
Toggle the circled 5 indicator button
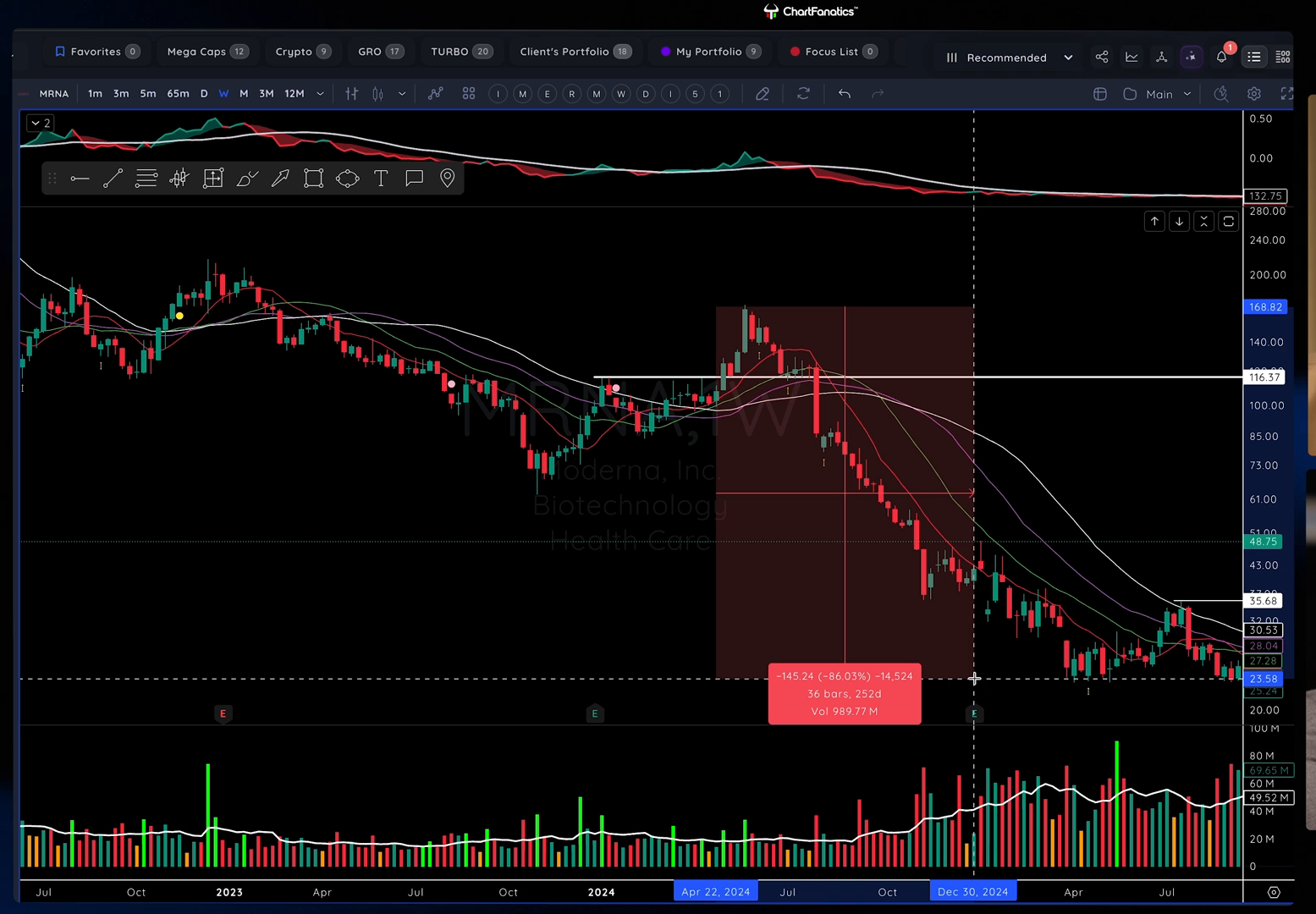(695, 94)
